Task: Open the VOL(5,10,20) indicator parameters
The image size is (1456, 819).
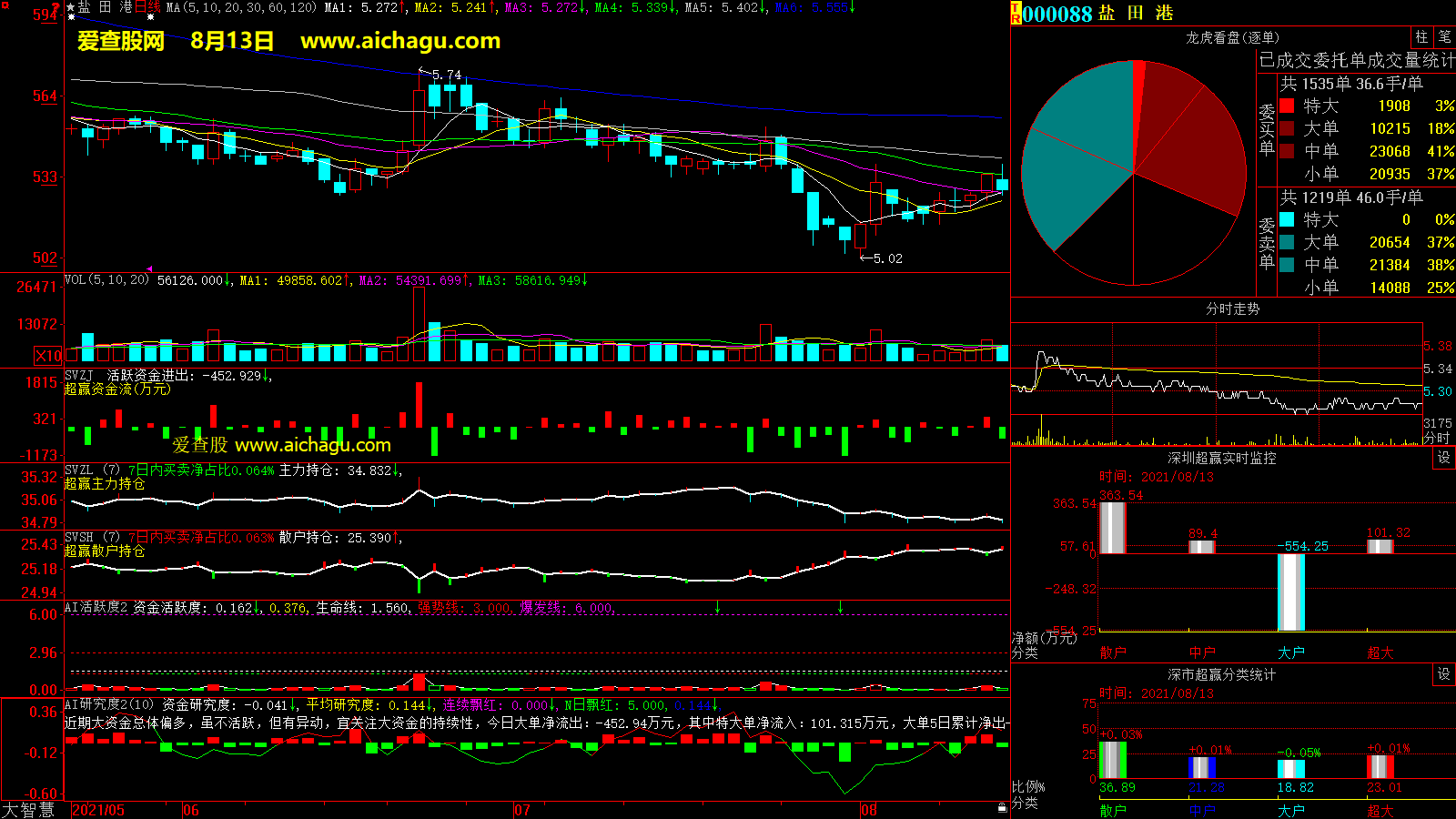Action: click(106, 280)
